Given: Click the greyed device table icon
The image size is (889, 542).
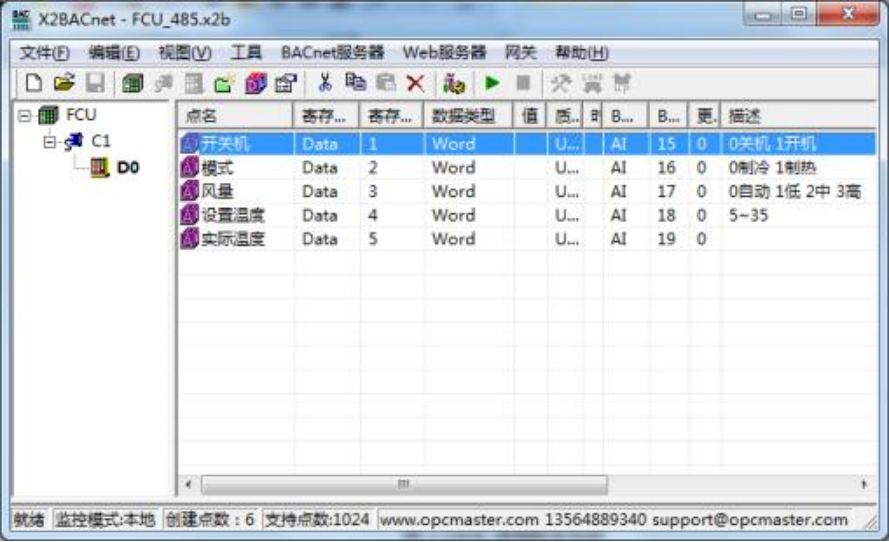Looking at the screenshot, I should point(194,84).
